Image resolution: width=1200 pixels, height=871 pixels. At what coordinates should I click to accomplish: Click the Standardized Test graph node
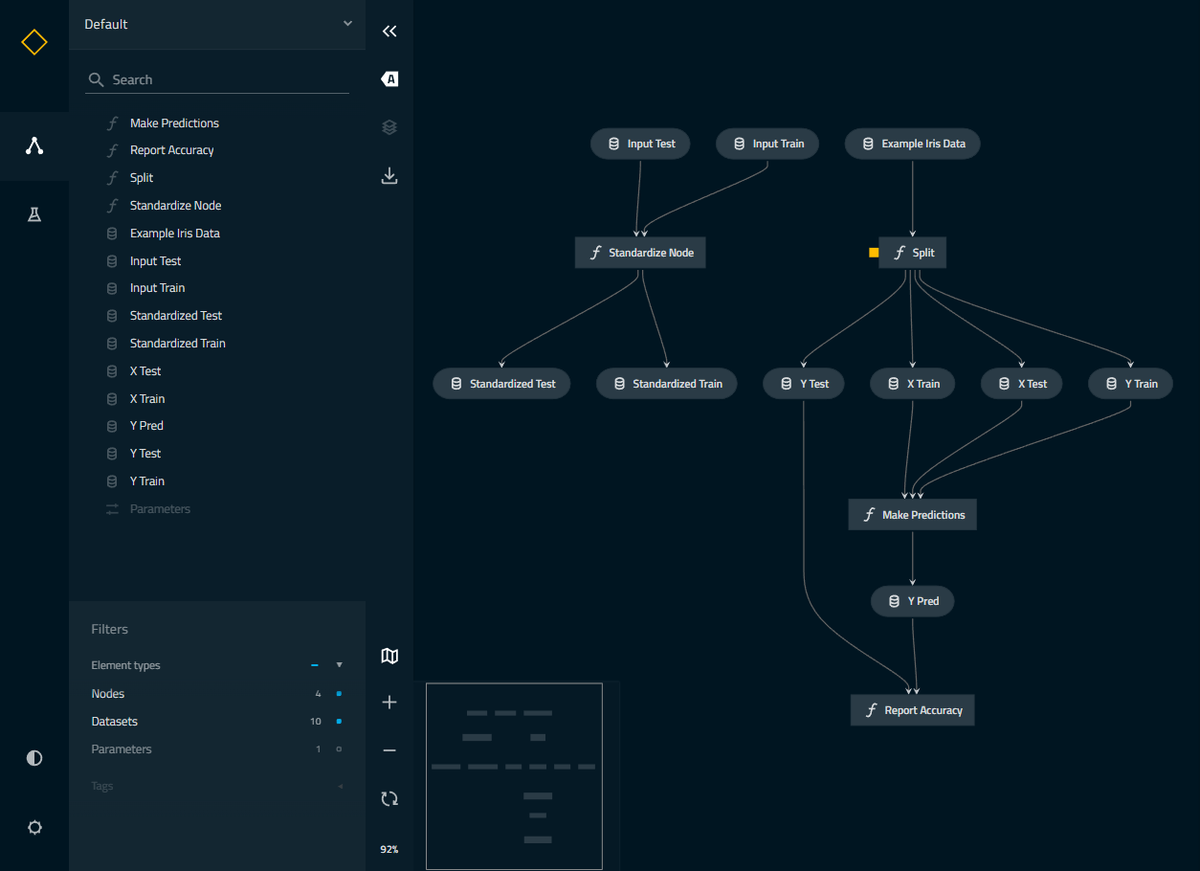pyautogui.click(x=502, y=384)
